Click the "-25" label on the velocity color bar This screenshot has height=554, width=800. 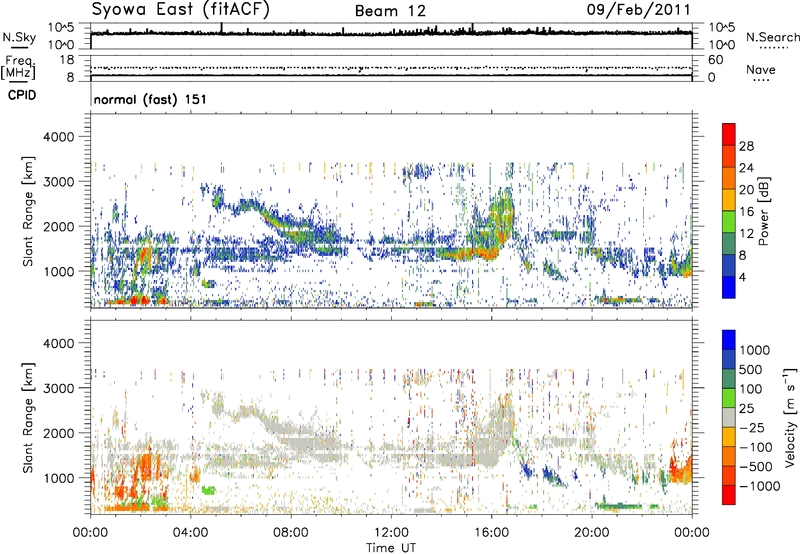point(752,427)
